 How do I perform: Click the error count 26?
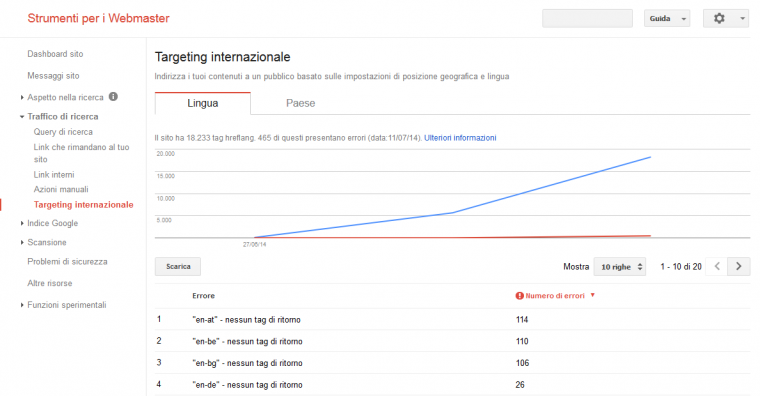click(520, 385)
